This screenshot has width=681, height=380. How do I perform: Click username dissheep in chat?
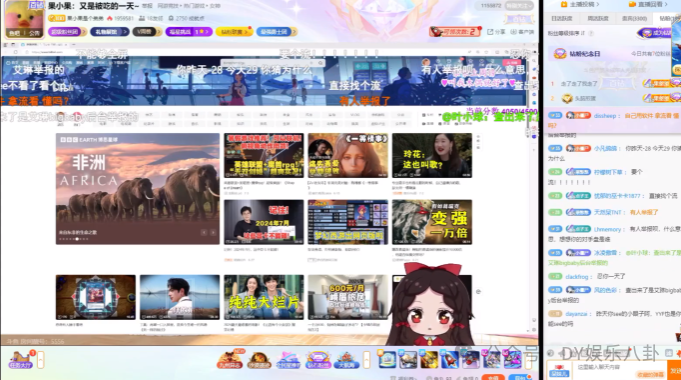[x=605, y=116]
